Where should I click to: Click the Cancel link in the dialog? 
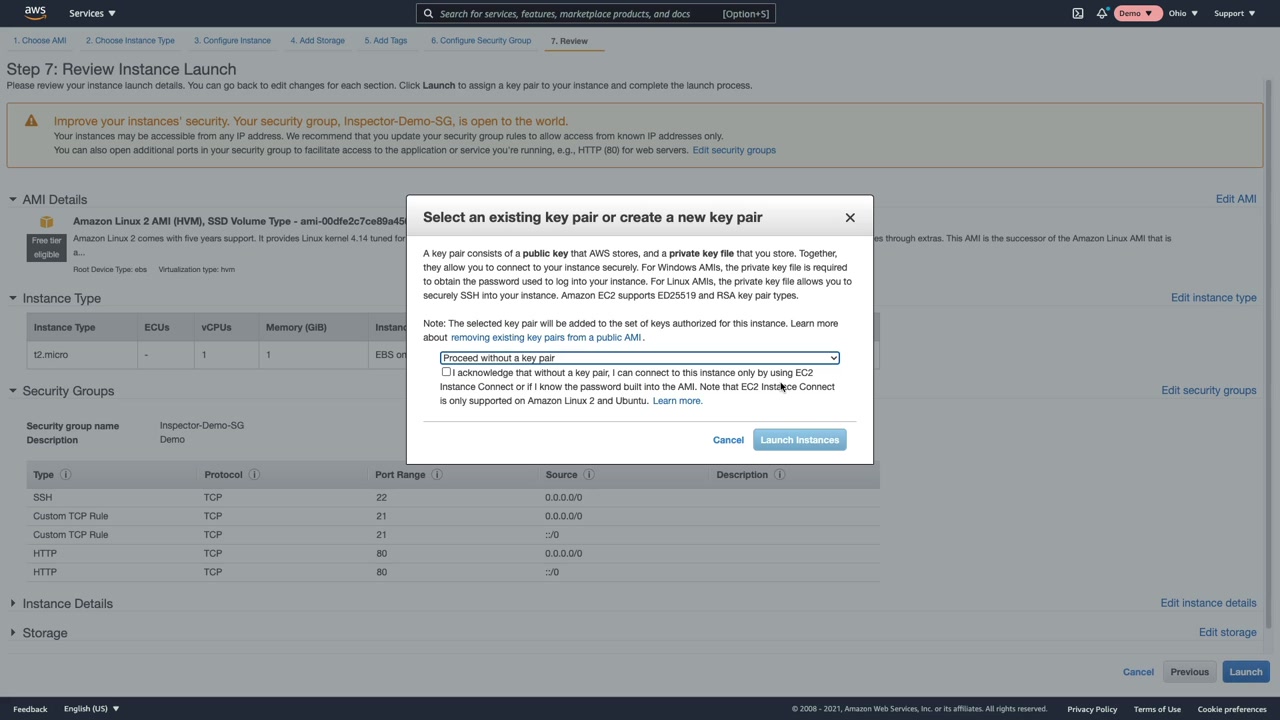click(728, 440)
